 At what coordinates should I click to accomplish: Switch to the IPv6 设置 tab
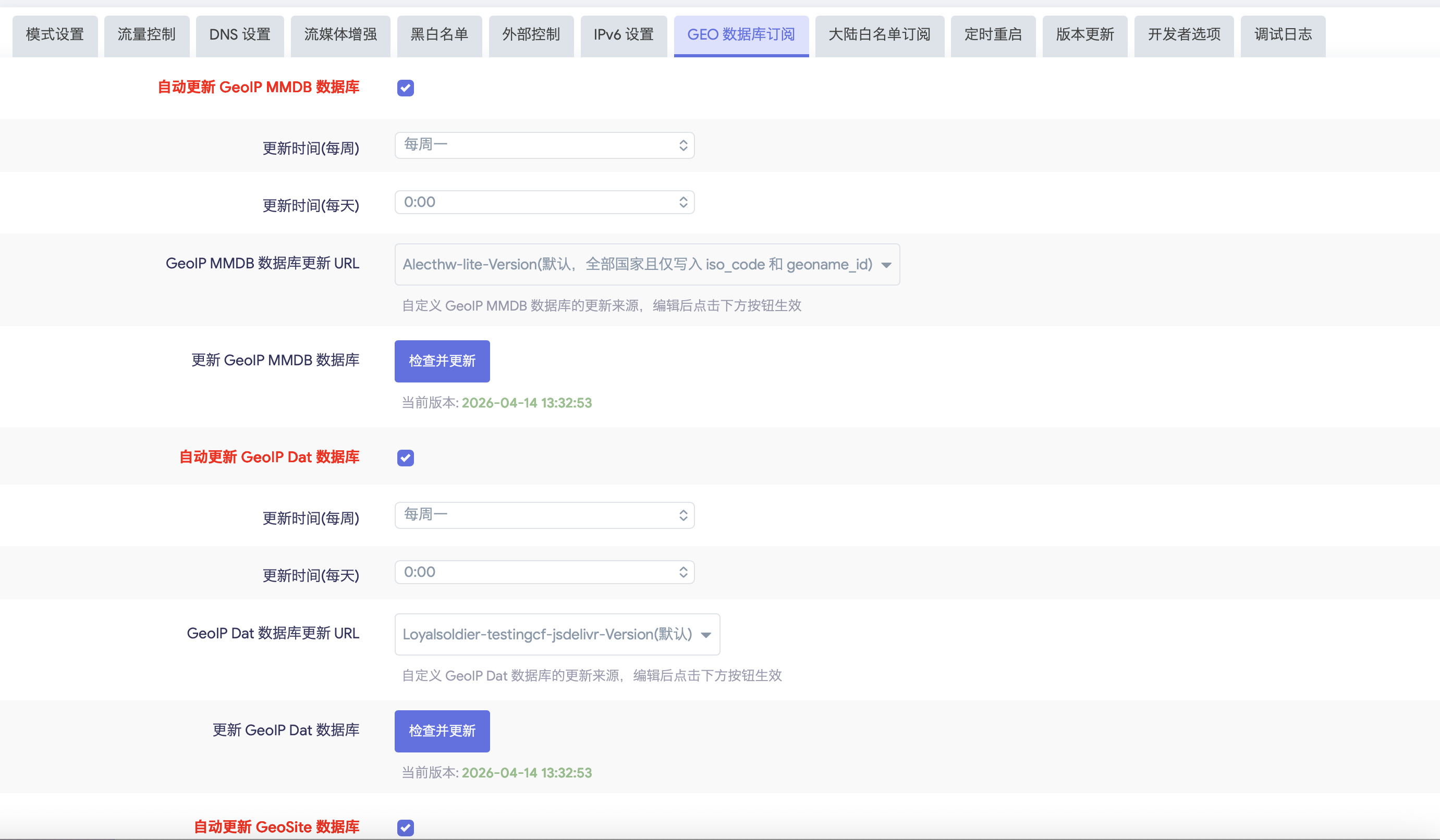[624, 35]
